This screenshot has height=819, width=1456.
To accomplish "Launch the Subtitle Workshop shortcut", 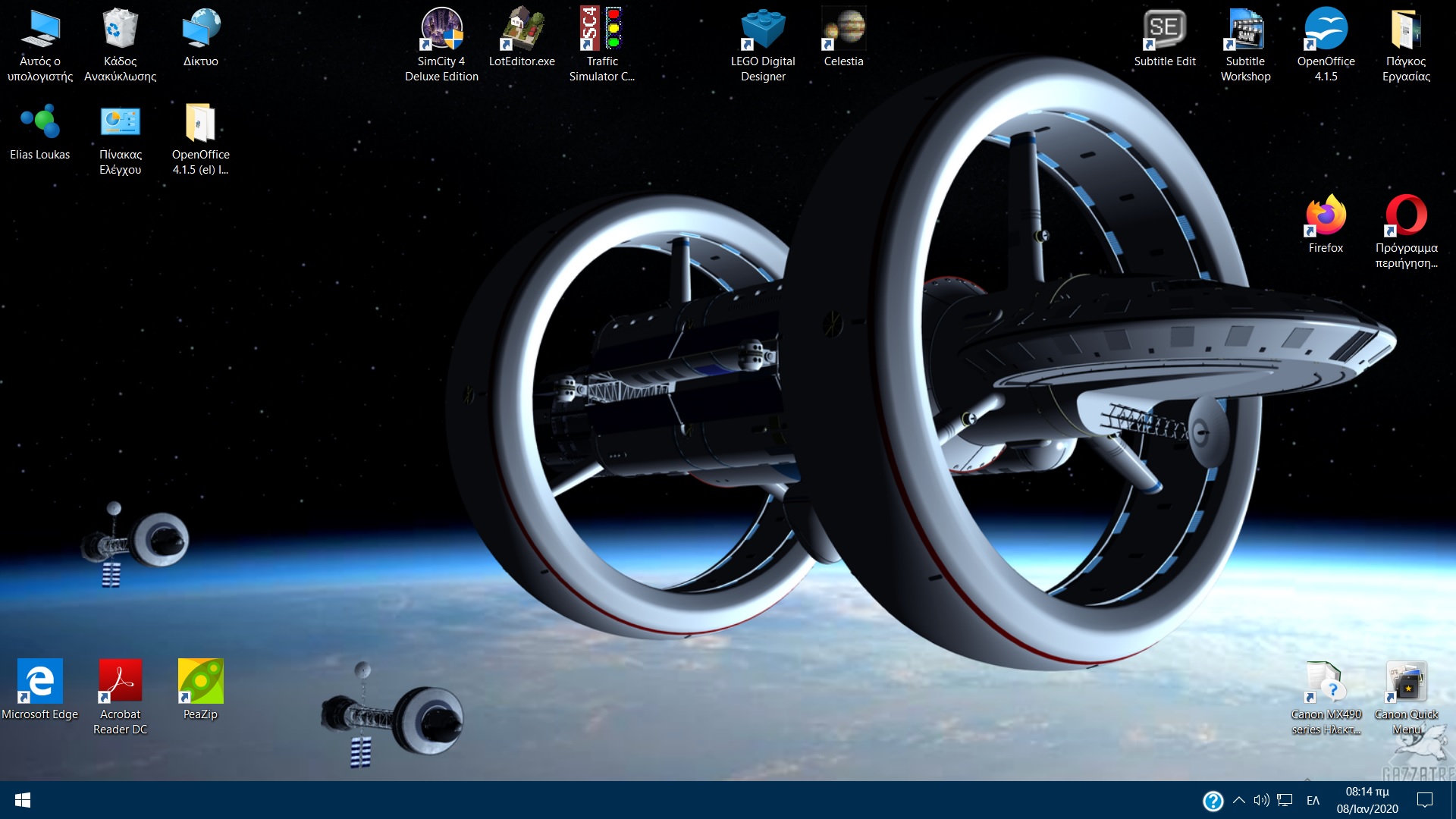I will 1245,44.
